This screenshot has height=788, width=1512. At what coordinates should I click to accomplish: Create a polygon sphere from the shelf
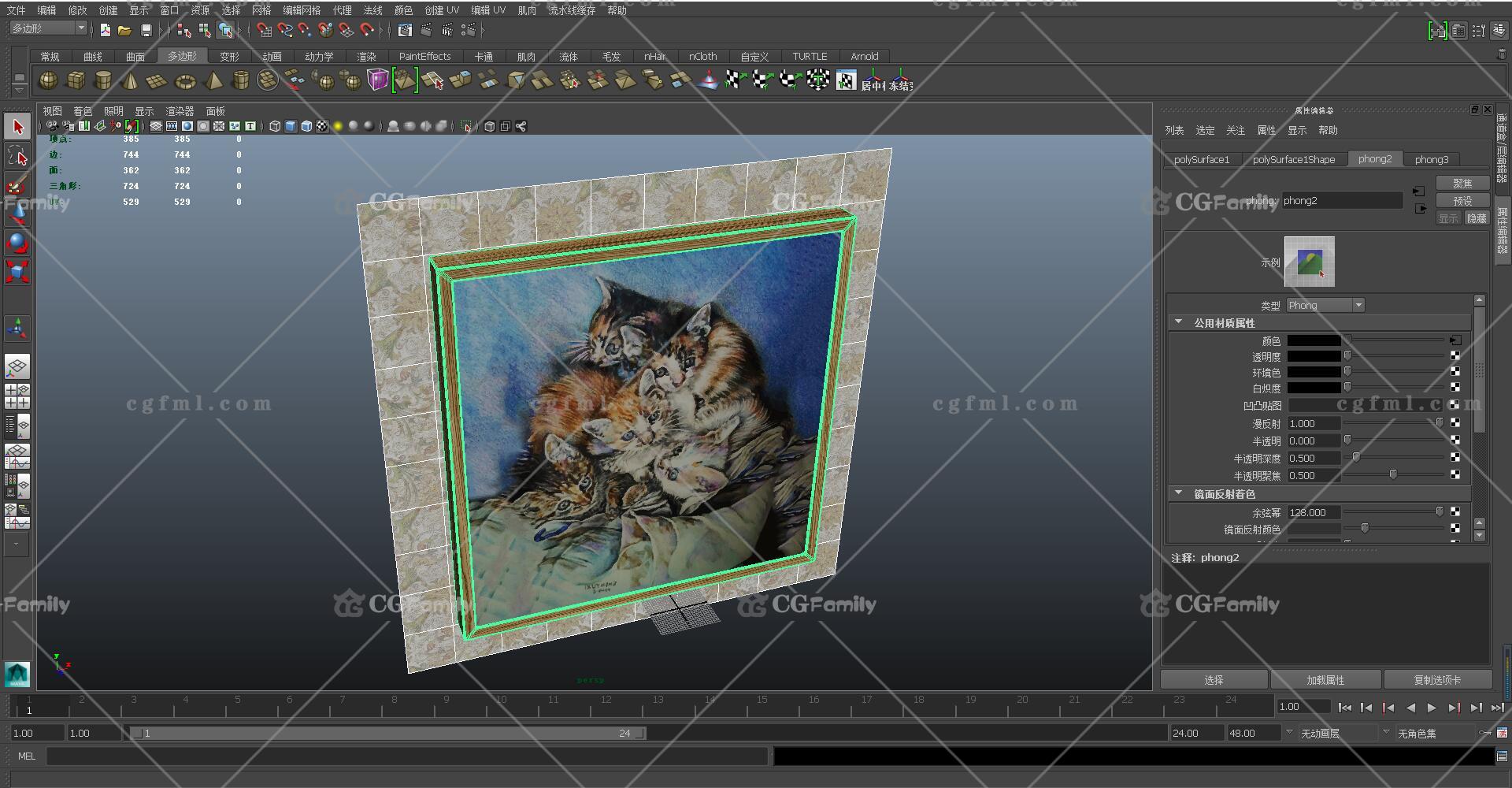point(48,80)
